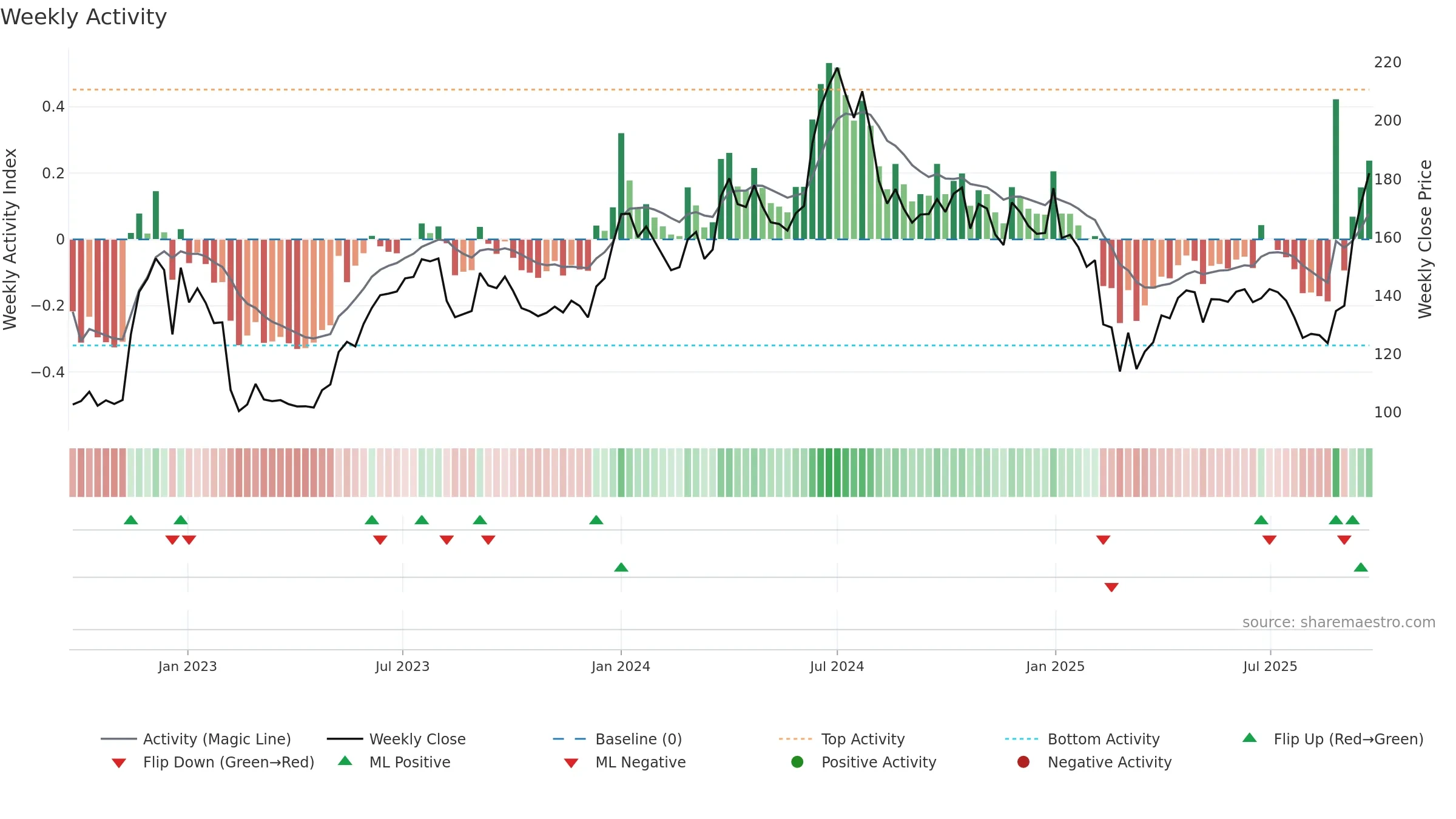Image resolution: width=1456 pixels, height=819 pixels.
Task: Click the Weekly Activity Index axis title
Action: point(10,239)
